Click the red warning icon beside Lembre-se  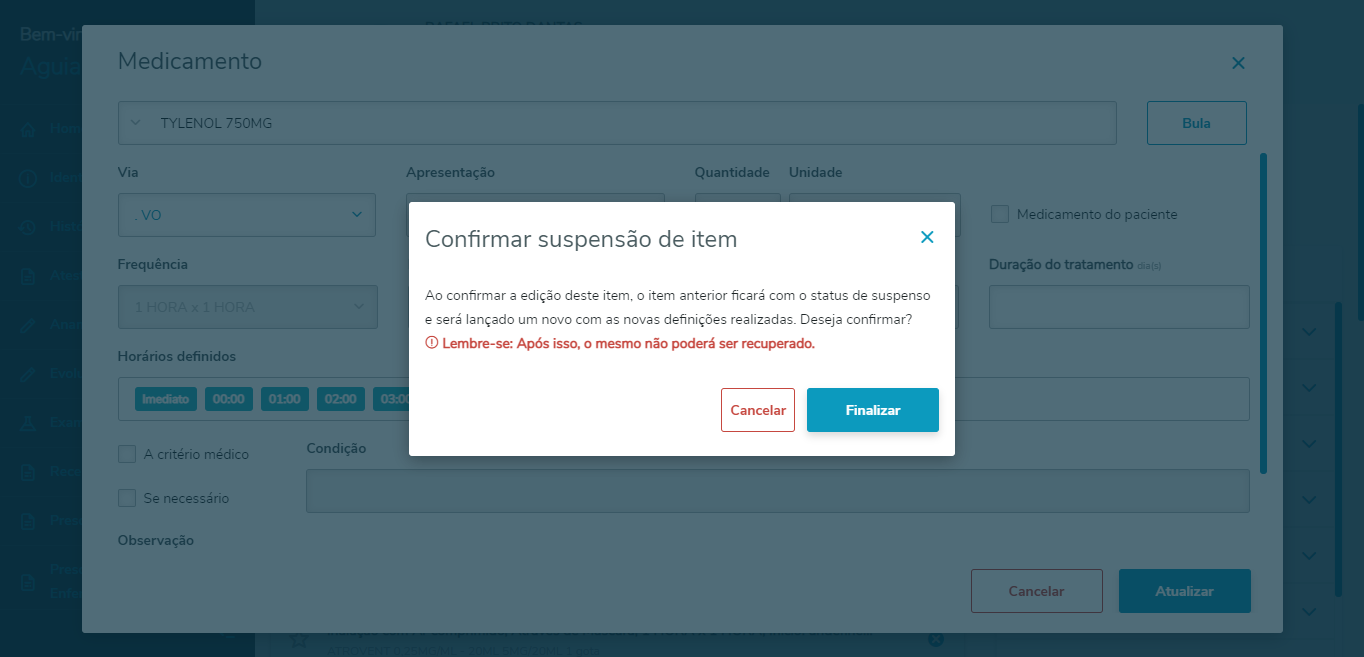coord(432,343)
